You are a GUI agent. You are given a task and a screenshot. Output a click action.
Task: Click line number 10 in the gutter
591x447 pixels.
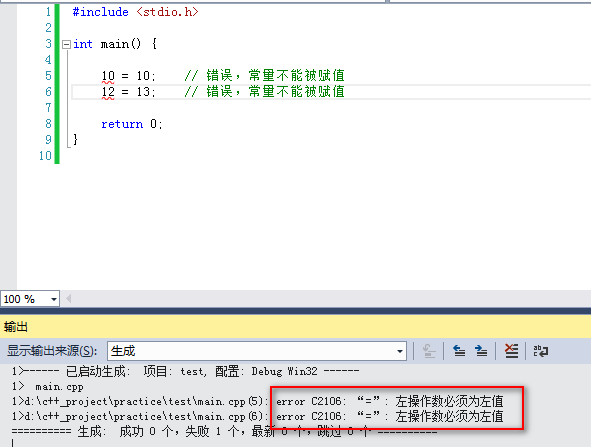coord(45,156)
